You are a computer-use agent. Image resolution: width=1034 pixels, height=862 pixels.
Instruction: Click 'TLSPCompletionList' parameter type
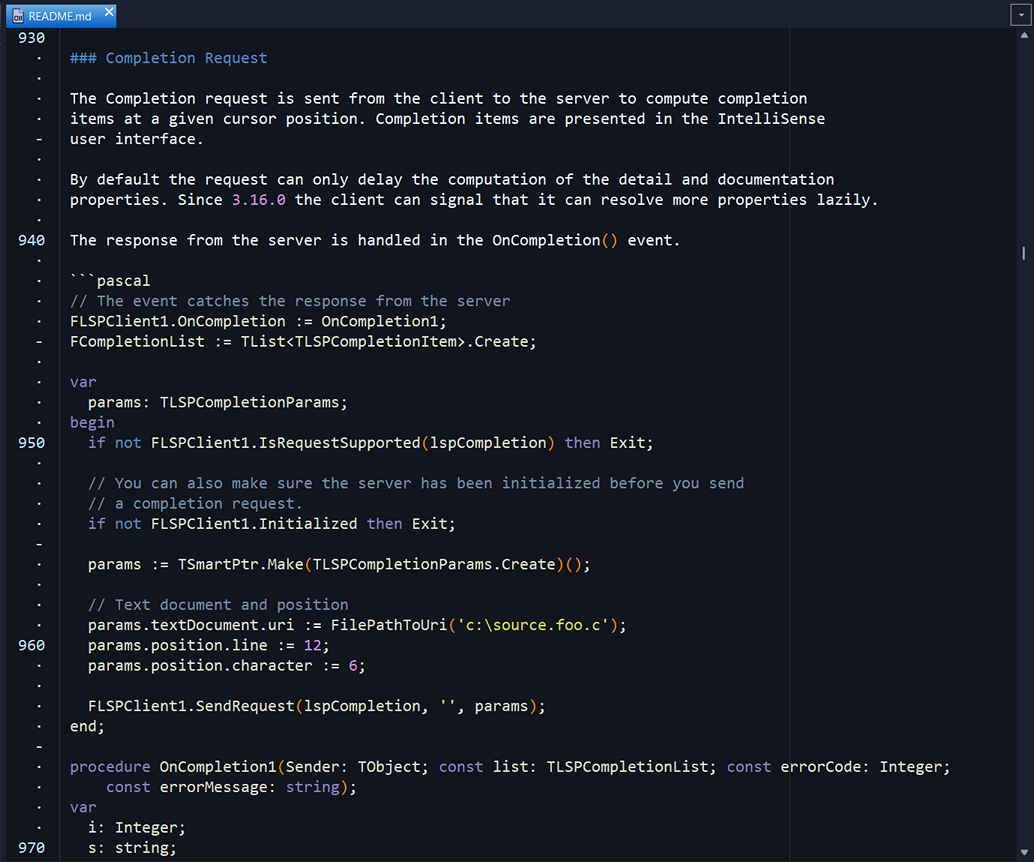point(627,767)
